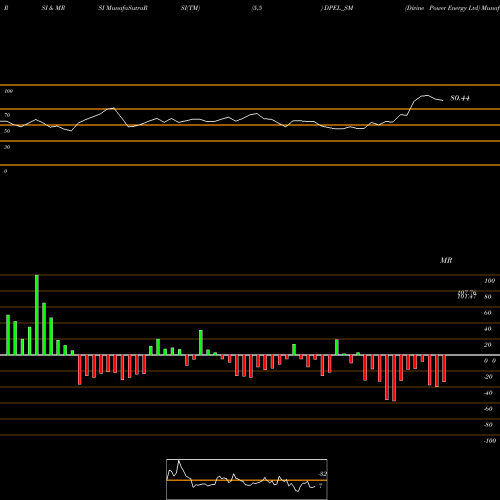Click the 100 level label on RSI axis
500x500 pixels.
8,91
